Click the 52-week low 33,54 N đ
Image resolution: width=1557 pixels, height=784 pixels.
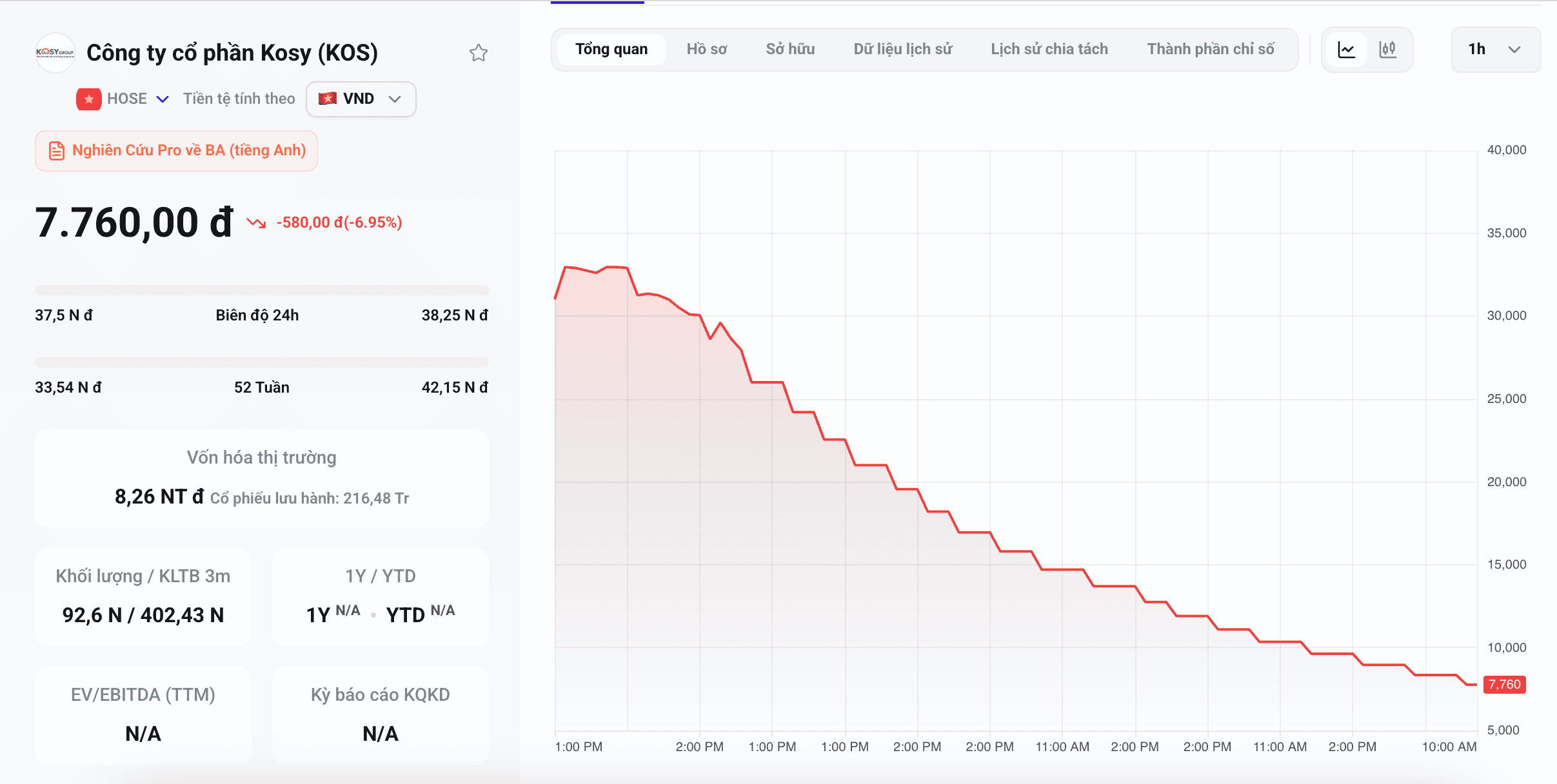68,387
